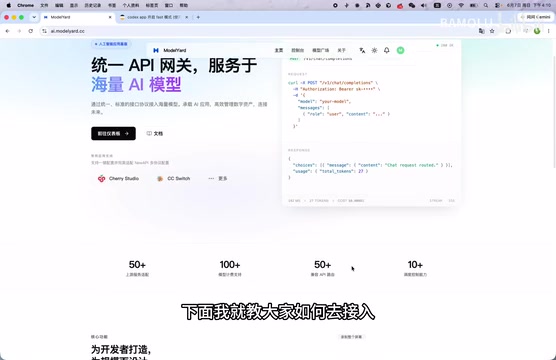Expand the 更多 integrations option

218,178
